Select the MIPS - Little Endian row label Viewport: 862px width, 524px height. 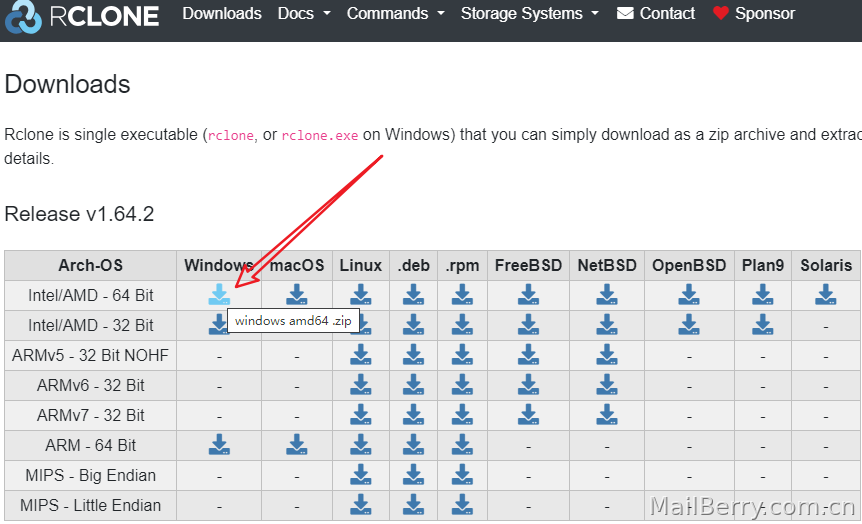pyautogui.click(x=91, y=505)
